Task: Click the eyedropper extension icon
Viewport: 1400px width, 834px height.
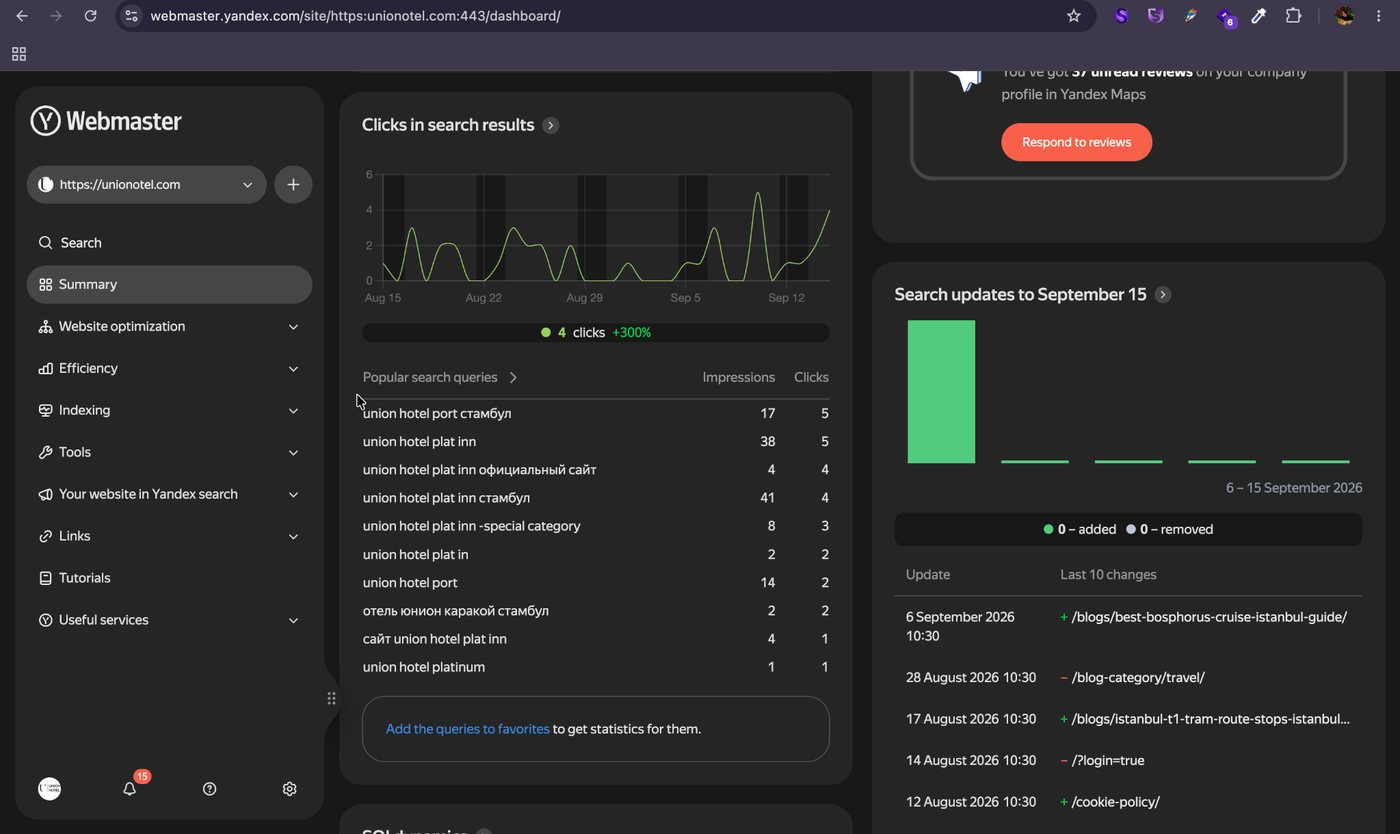Action: pos(1259,16)
